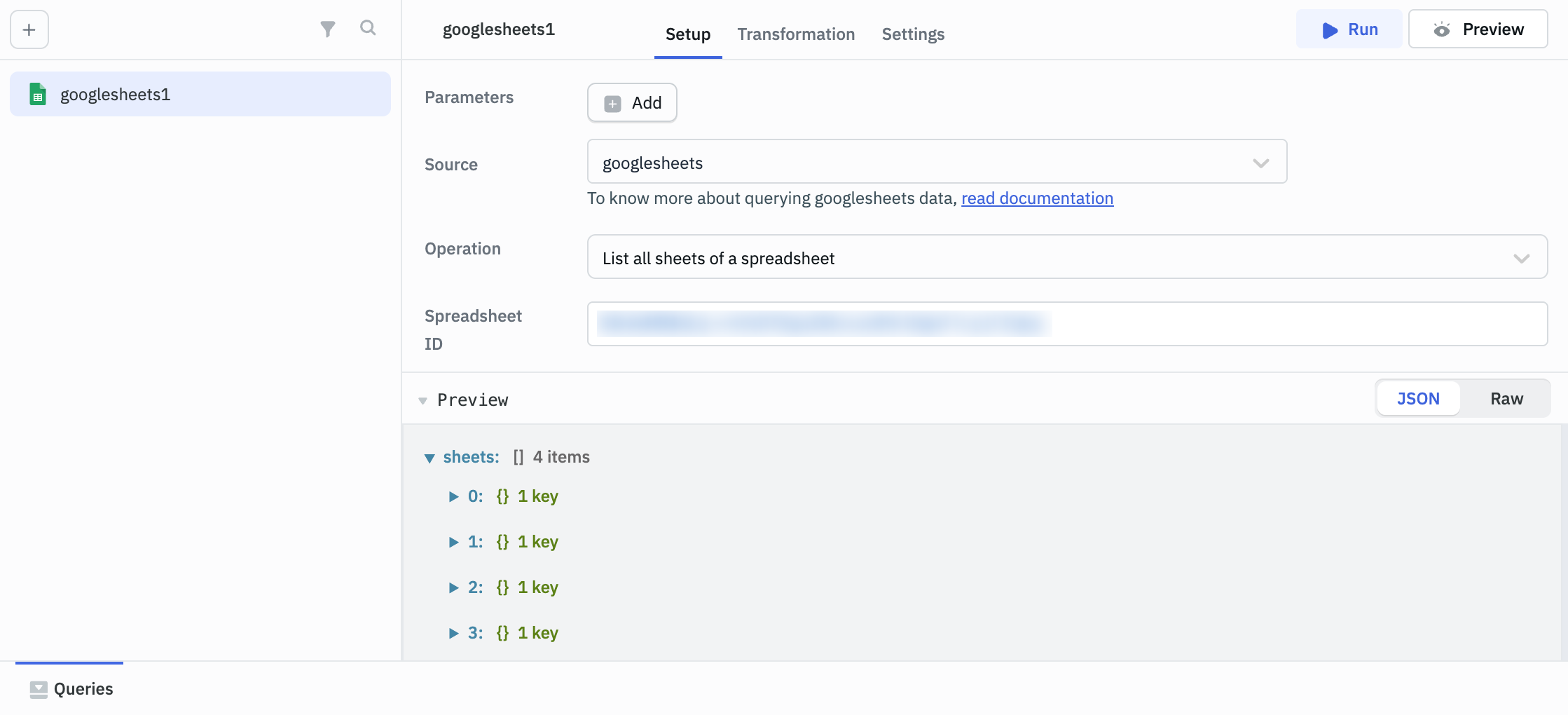1568x715 pixels.
Task: Open the Settings tab
Action: coord(912,34)
